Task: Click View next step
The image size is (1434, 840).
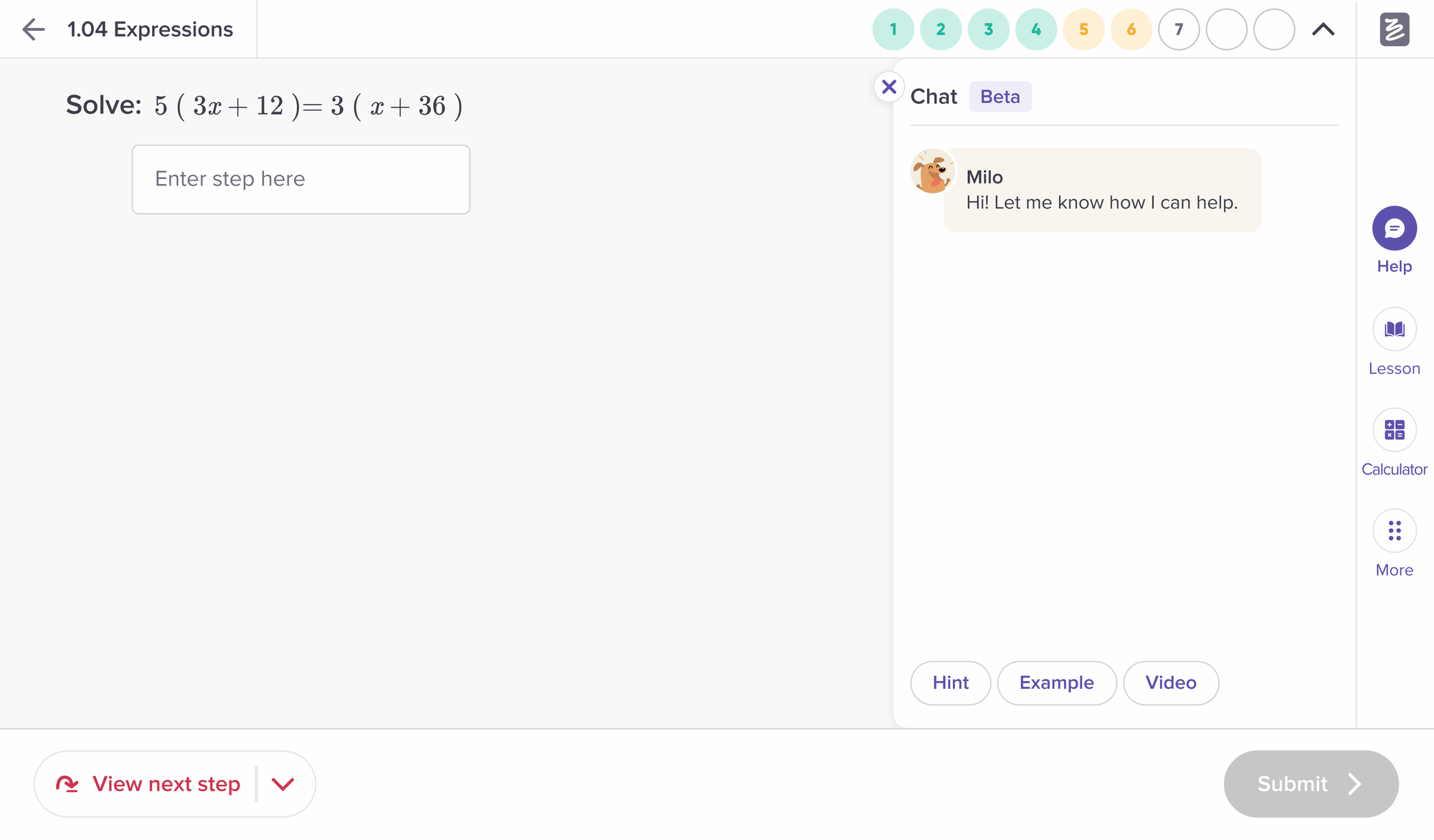Action: coord(148,784)
